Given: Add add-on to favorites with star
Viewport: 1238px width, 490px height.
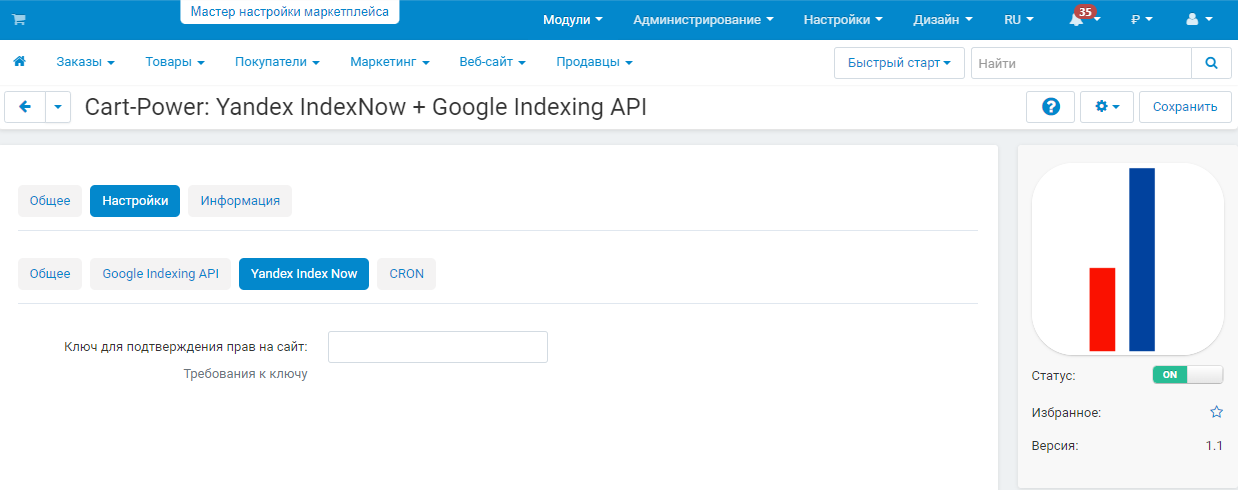Looking at the screenshot, I should (x=1216, y=412).
